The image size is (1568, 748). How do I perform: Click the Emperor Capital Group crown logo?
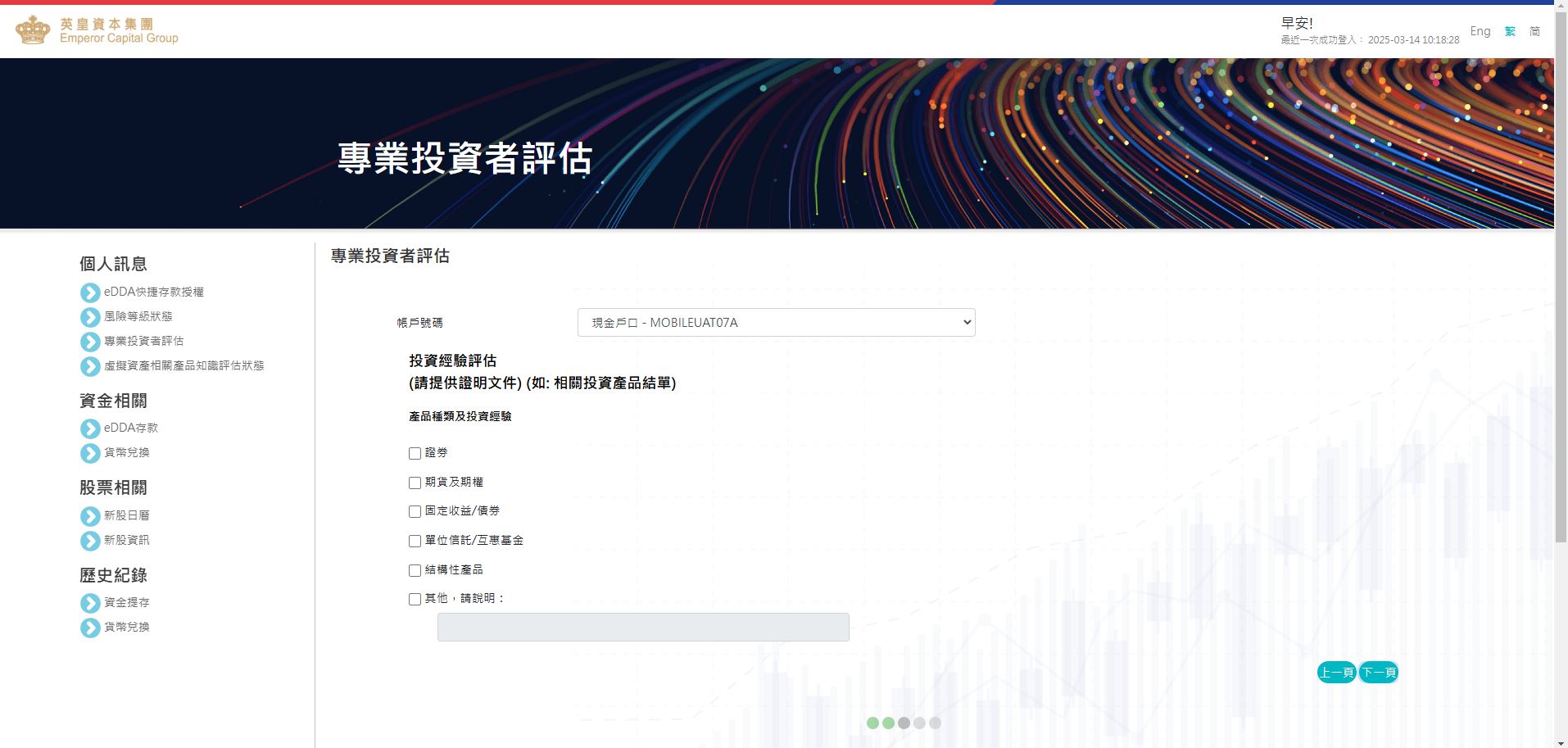click(34, 30)
